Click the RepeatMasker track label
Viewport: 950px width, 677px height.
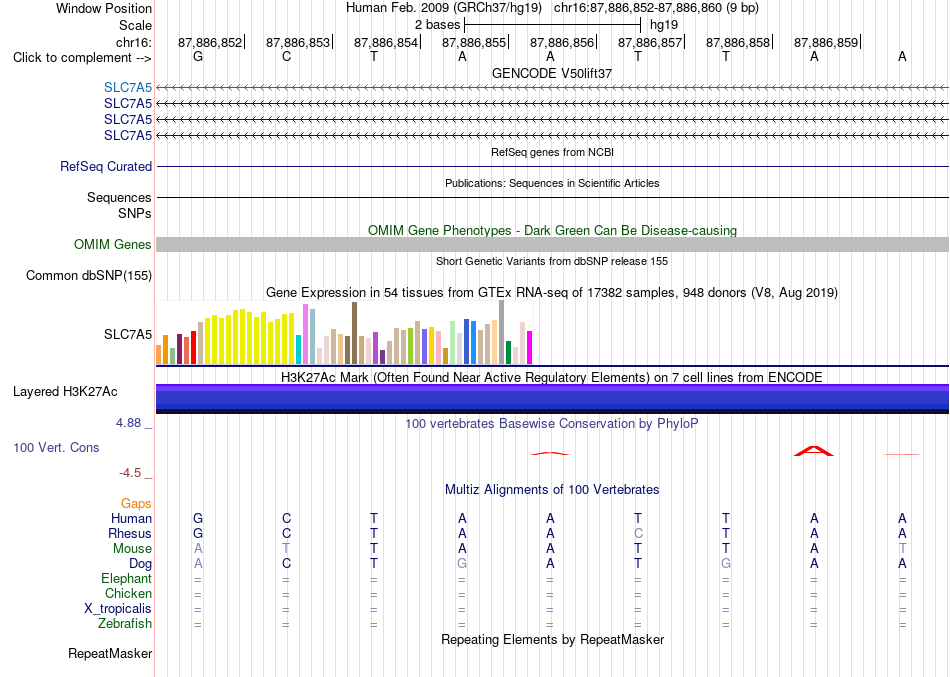tap(110, 653)
